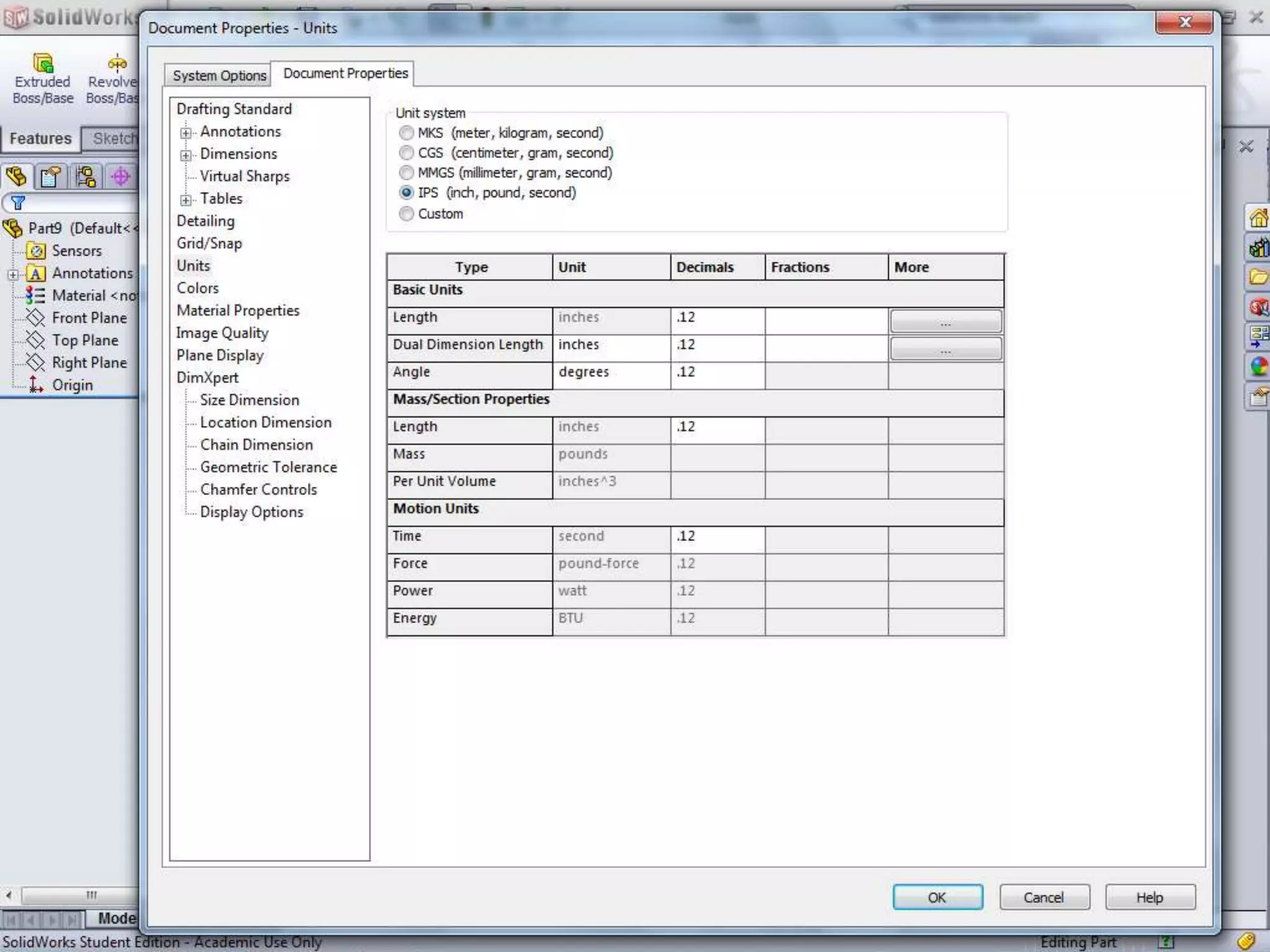Click the Extruded Boss/Base icon

[x=42, y=63]
